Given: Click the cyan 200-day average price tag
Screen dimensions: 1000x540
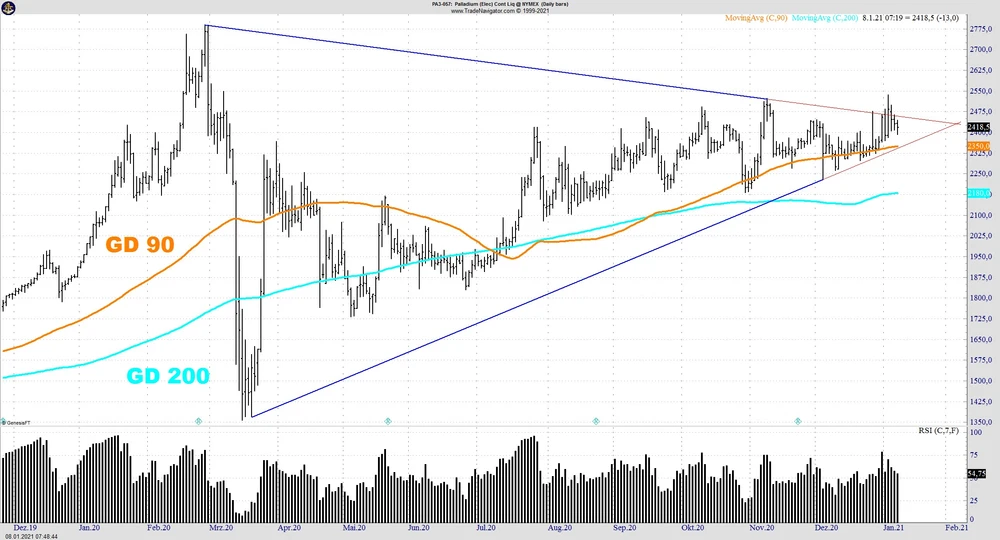Looking at the screenshot, I should [979, 193].
